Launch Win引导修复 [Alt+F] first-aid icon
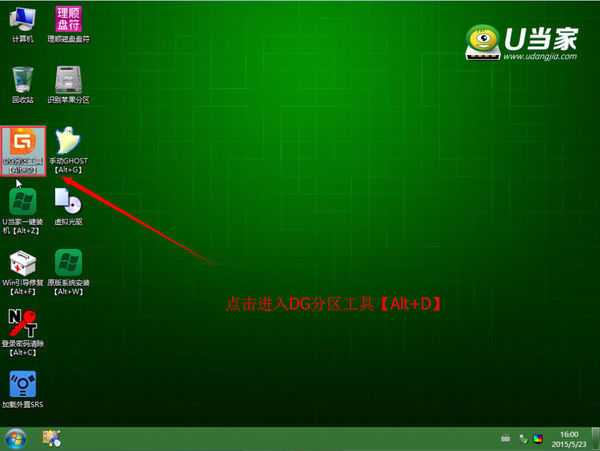Viewport: 600px width, 451px height. click(x=23, y=272)
